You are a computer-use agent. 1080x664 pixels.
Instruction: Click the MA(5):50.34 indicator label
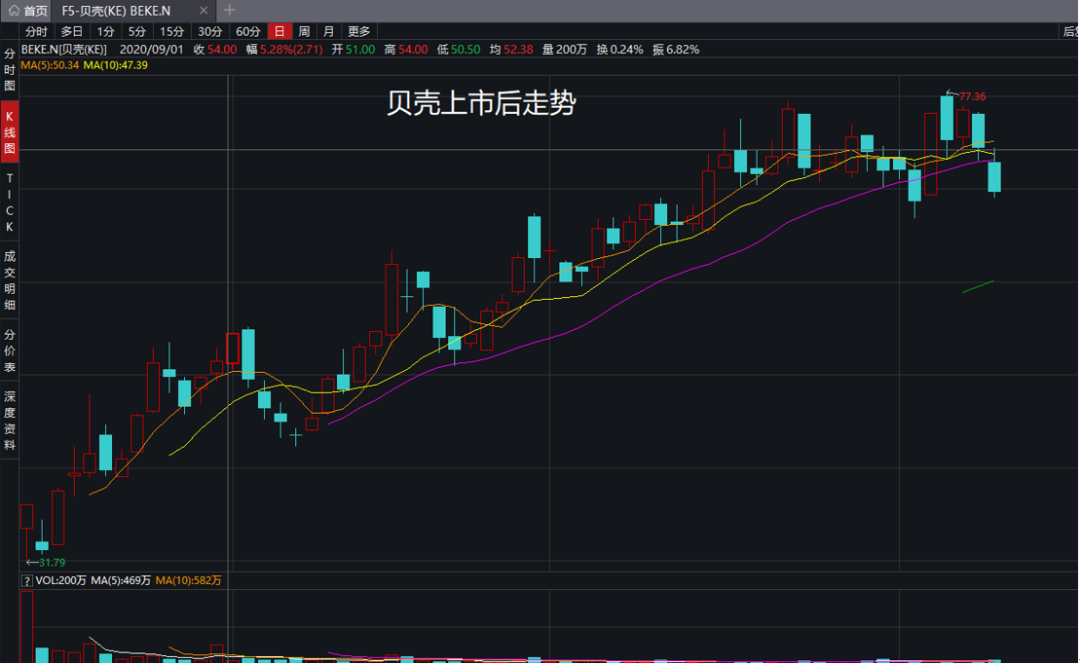[50, 65]
